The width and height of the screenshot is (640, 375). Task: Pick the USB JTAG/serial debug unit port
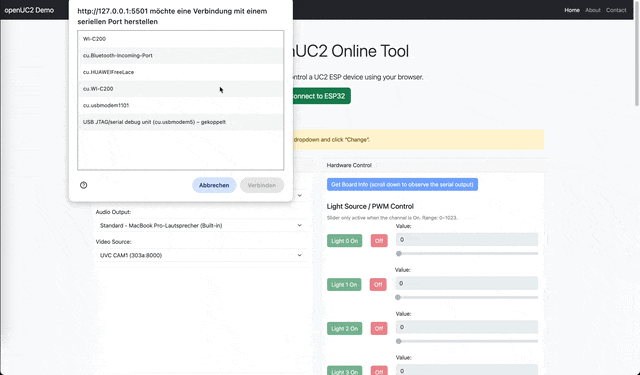180,122
